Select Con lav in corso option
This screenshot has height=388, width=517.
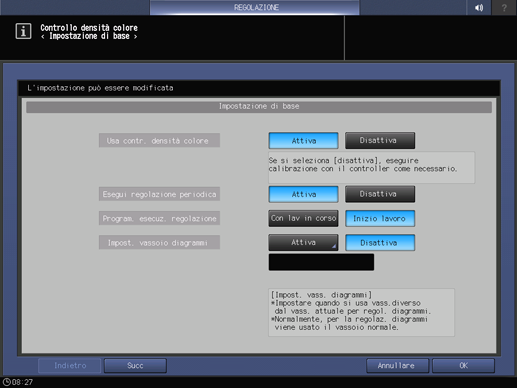click(303, 218)
